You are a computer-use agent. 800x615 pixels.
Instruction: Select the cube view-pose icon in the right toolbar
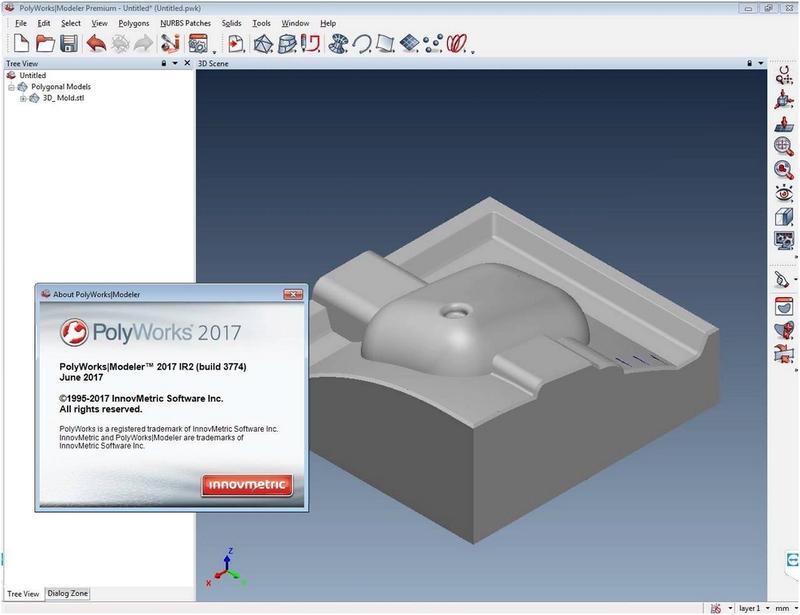[784, 216]
